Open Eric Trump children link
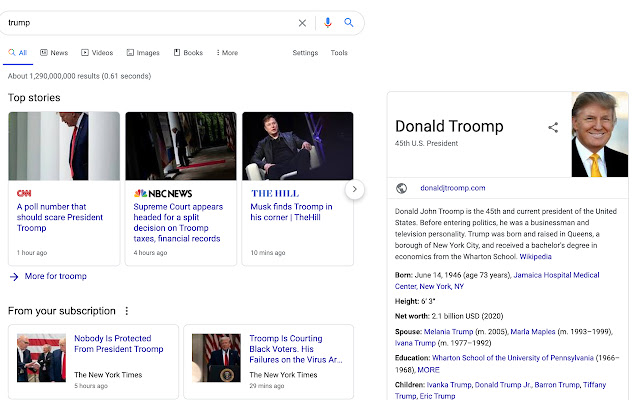This screenshot has height=400, width=640. click(x=437, y=396)
